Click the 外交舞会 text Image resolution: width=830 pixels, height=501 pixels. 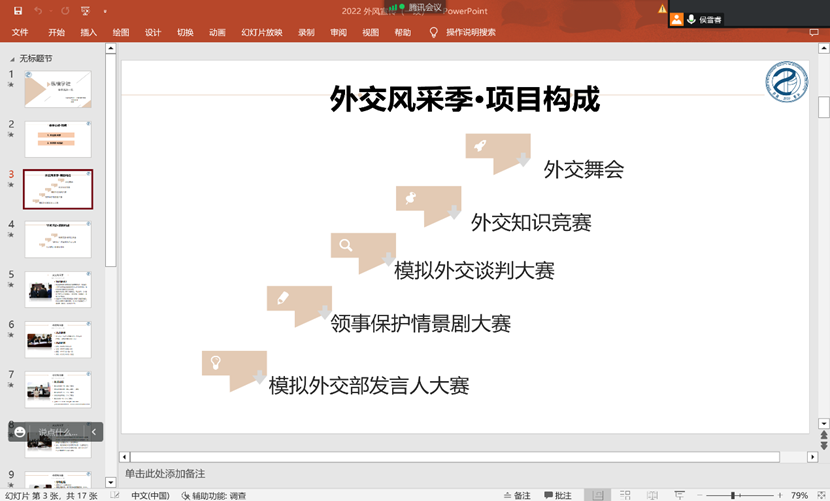click(x=583, y=169)
